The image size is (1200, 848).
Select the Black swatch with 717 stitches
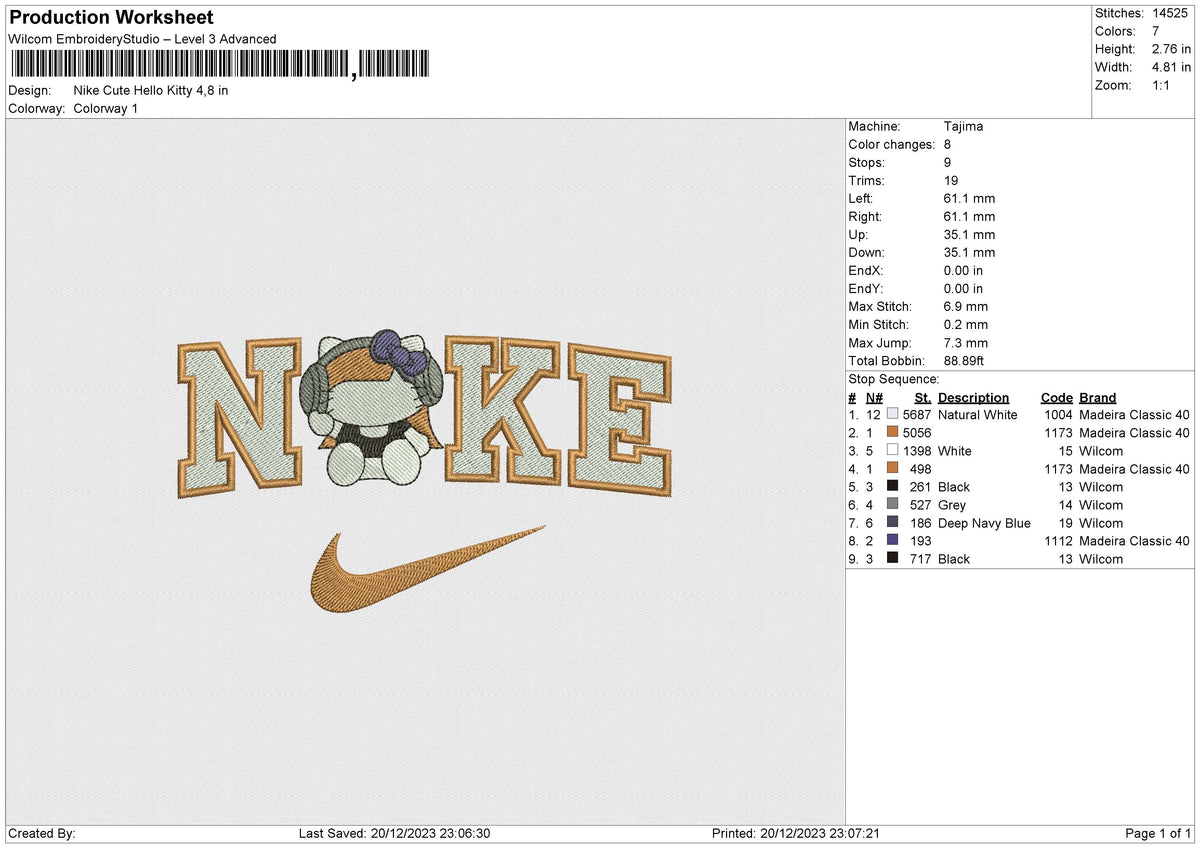892,558
